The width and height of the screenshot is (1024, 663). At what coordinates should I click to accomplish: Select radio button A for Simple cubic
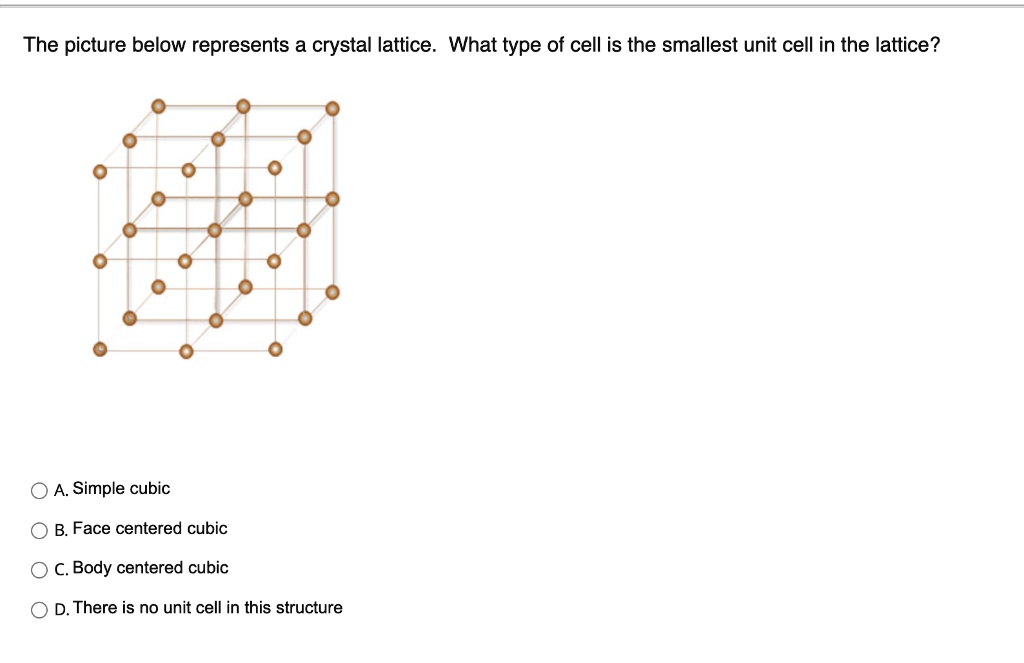[38, 490]
